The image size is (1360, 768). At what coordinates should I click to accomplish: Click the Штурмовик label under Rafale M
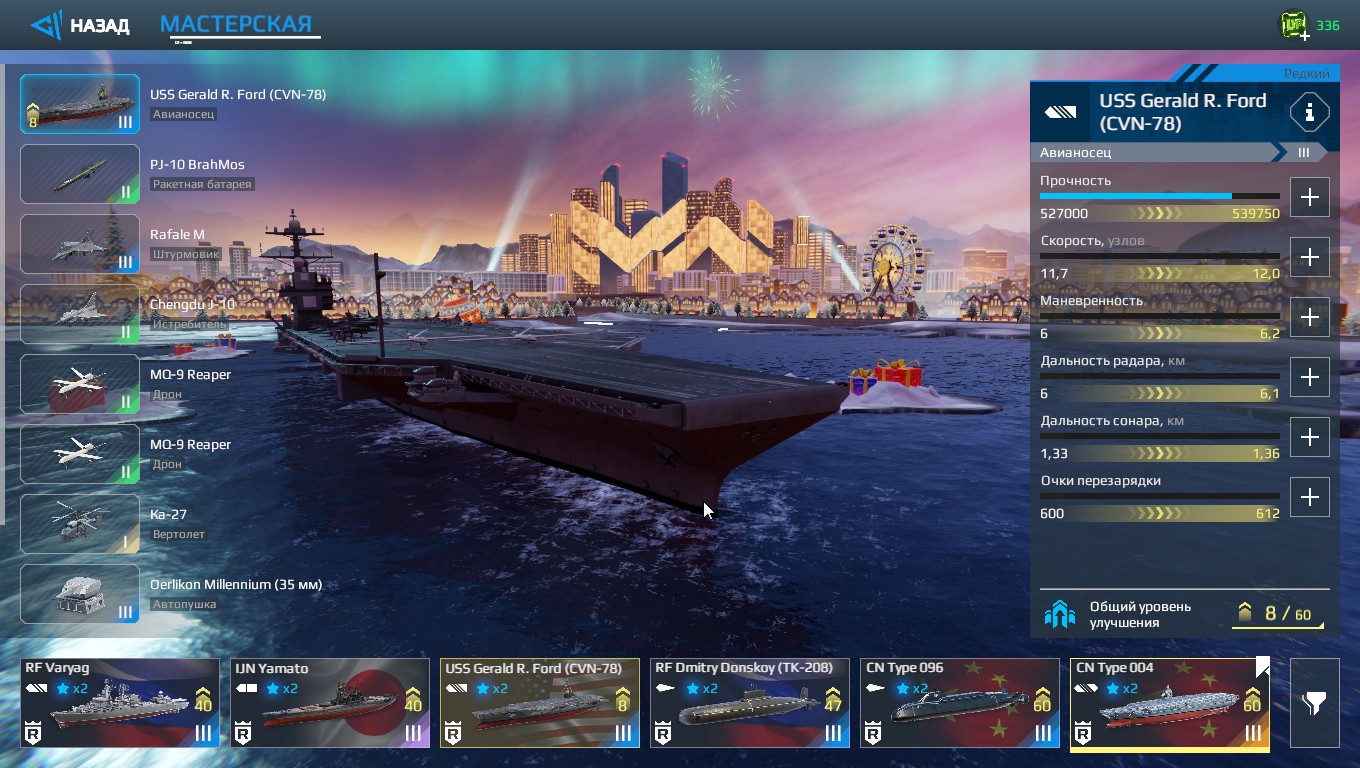186,254
